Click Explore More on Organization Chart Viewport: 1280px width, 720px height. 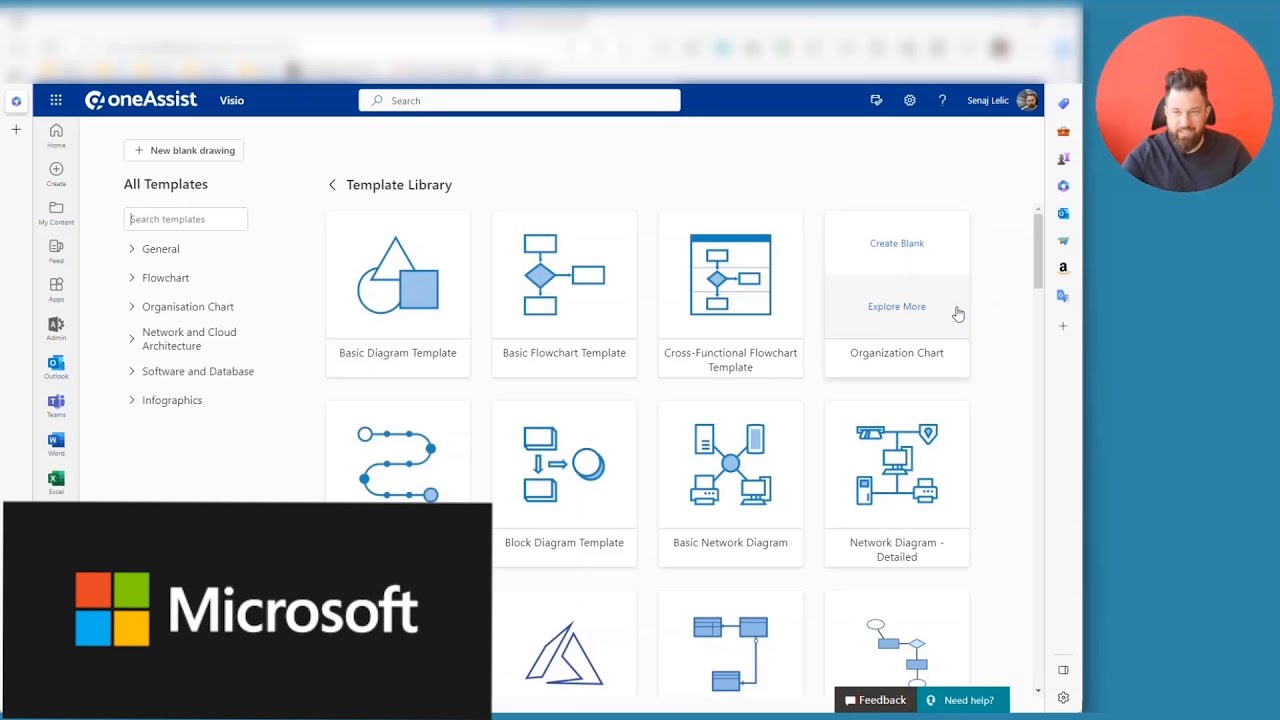pos(897,307)
